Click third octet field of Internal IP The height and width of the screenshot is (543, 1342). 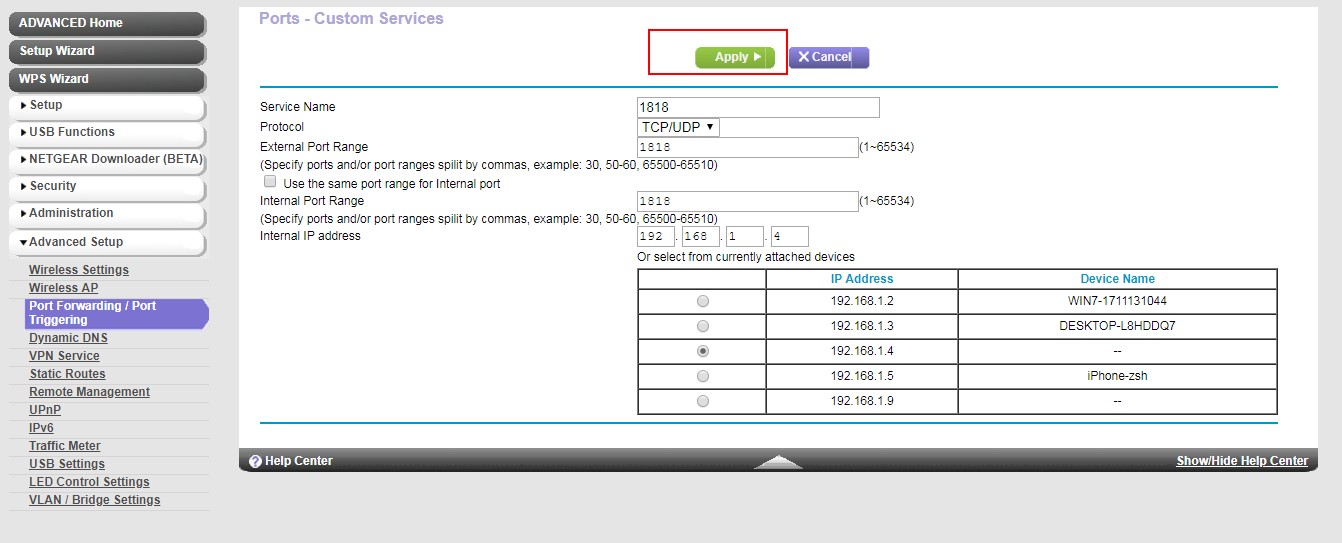(x=746, y=237)
